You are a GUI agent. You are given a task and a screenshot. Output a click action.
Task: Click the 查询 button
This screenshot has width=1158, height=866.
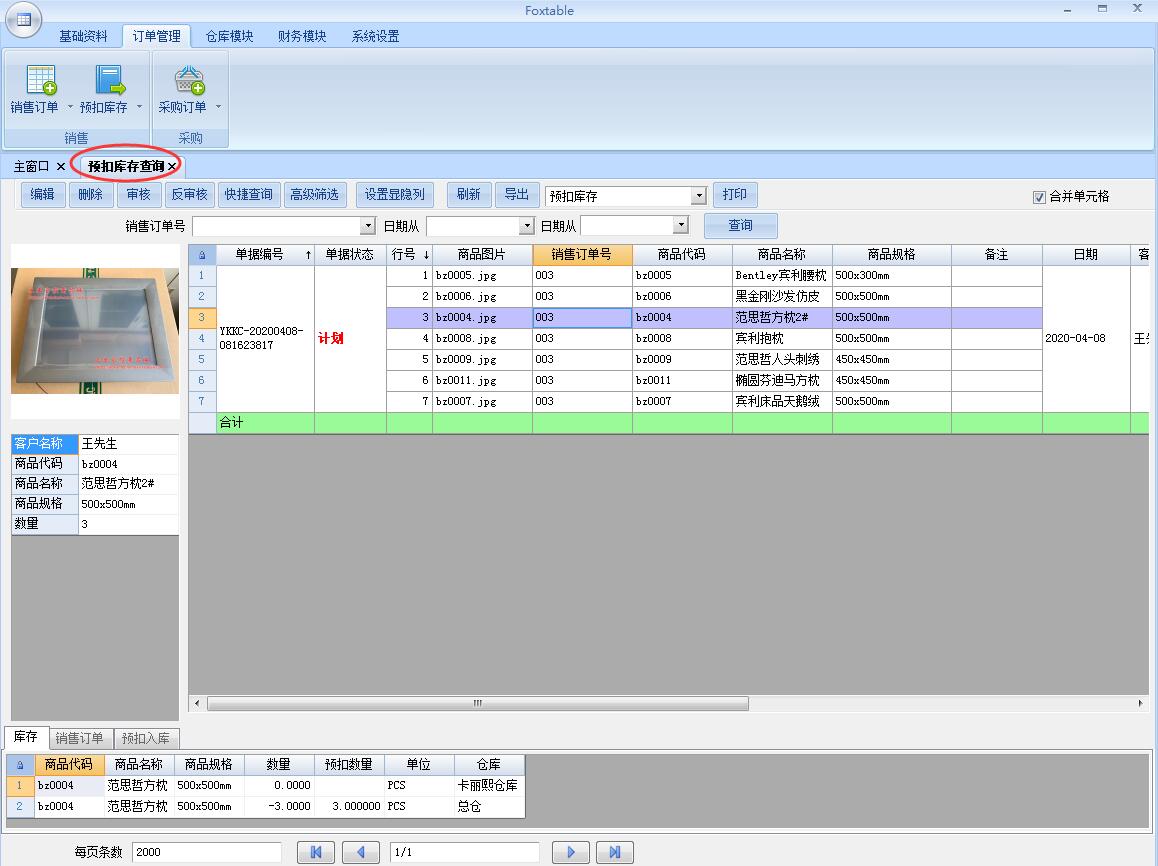[x=740, y=226]
